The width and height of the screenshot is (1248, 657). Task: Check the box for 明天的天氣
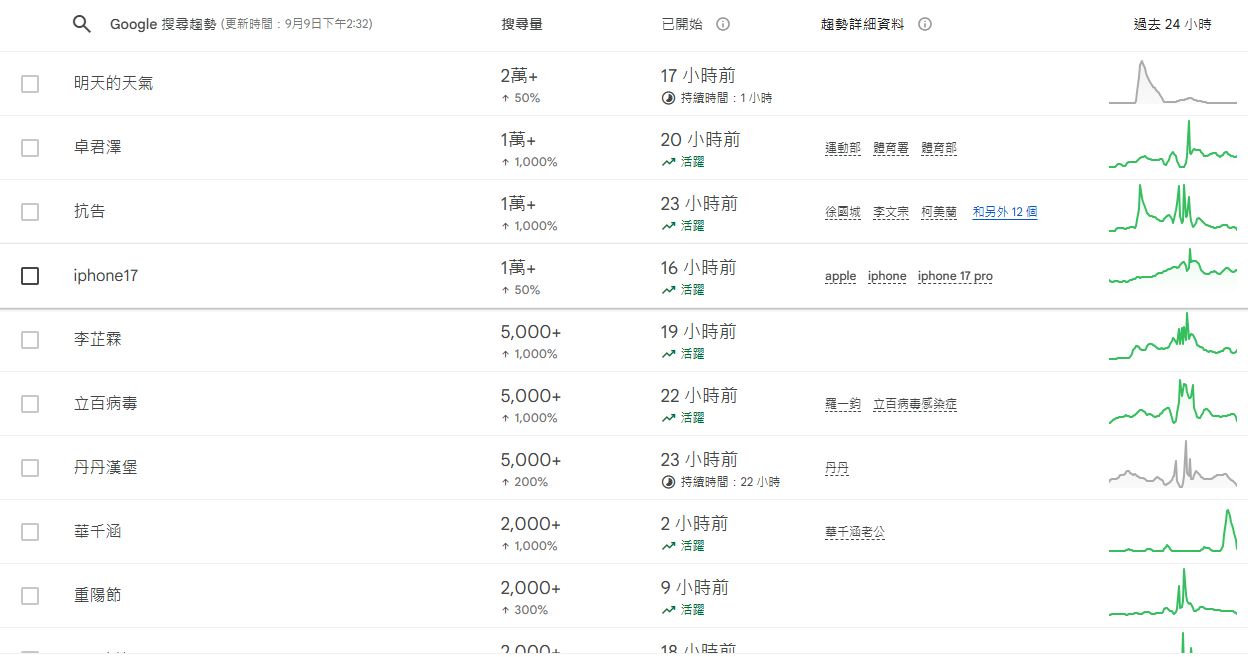point(30,84)
